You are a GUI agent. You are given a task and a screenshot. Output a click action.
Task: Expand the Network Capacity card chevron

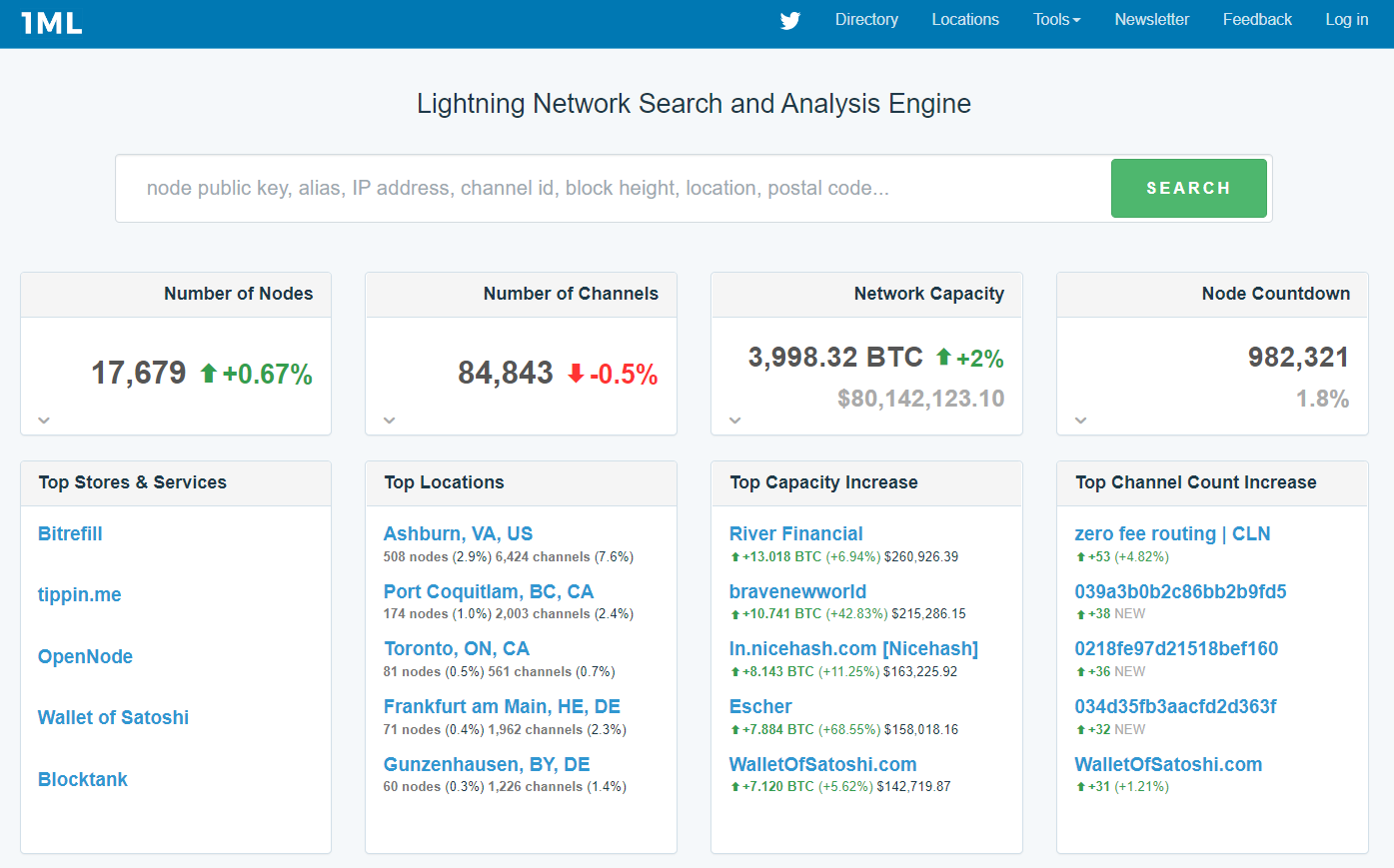(x=735, y=421)
